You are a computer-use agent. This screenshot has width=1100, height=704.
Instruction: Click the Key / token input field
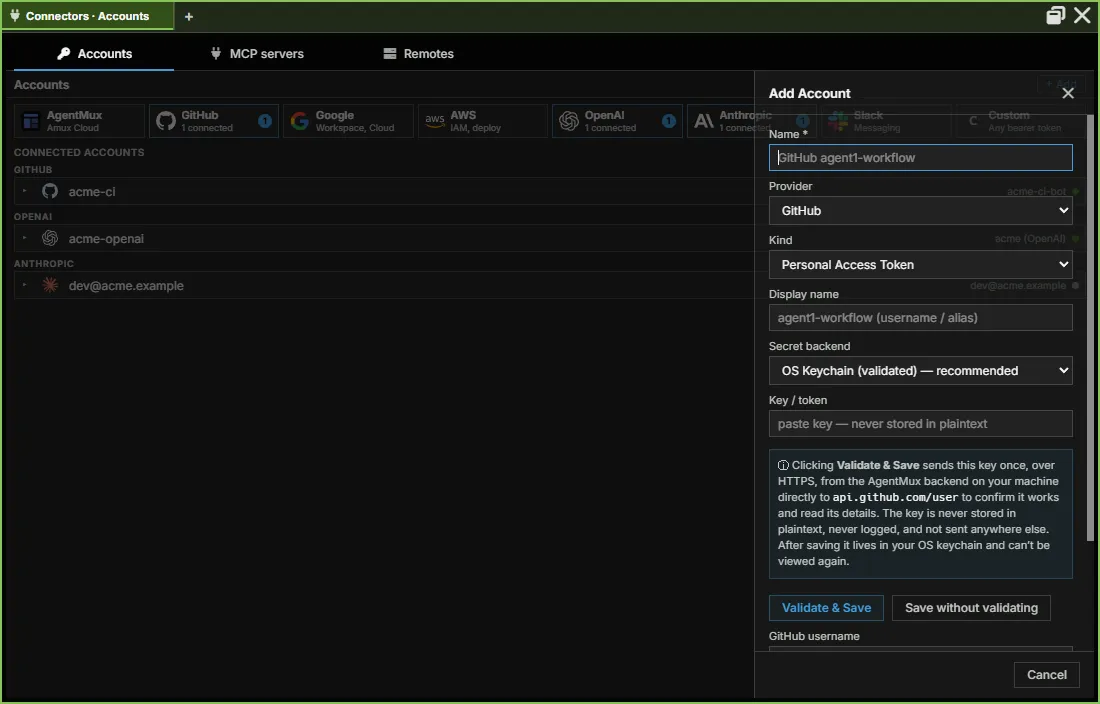click(x=920, y=424)
